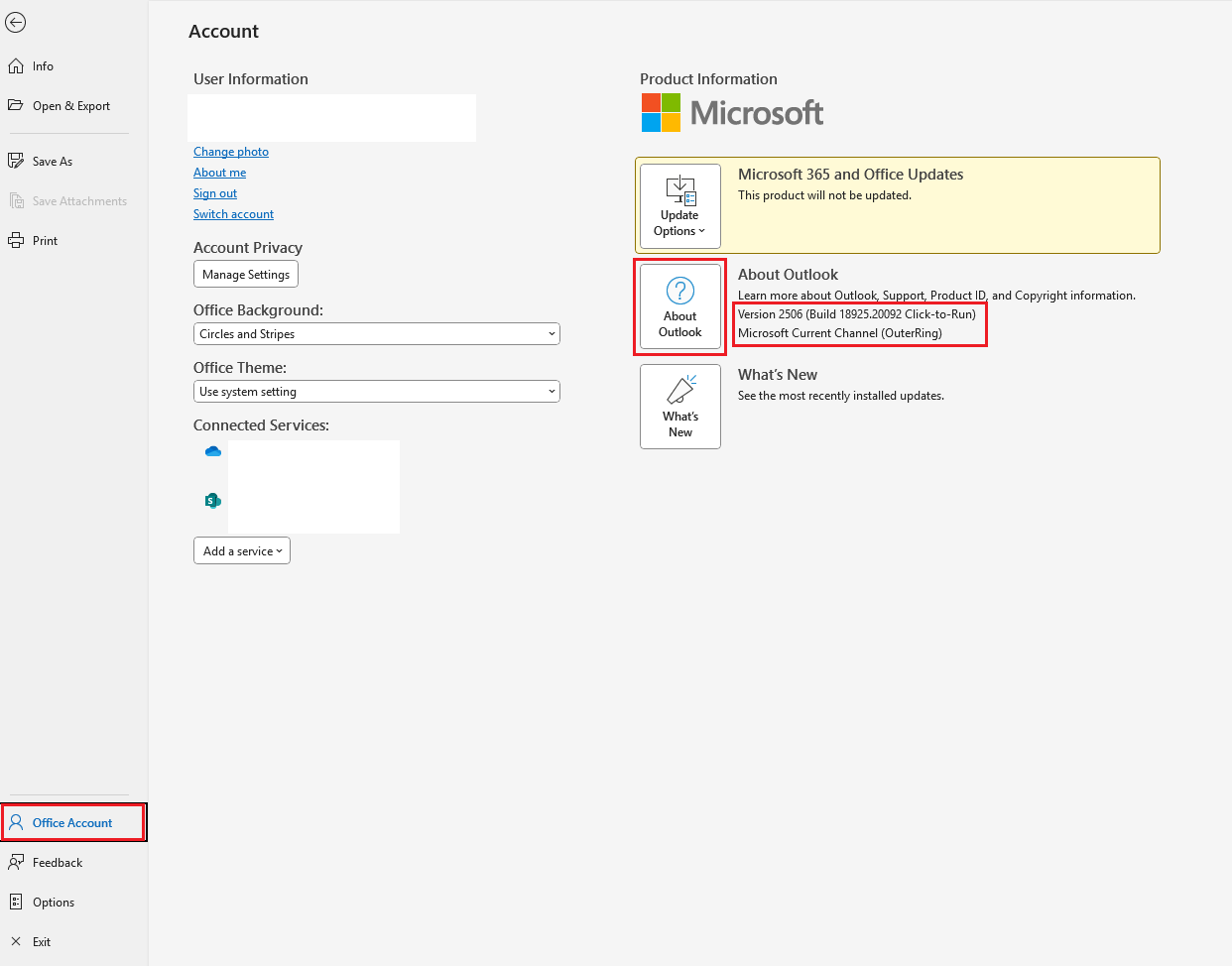
Task: Click the Office Account person icon
Action: click(x=16, y=822)
